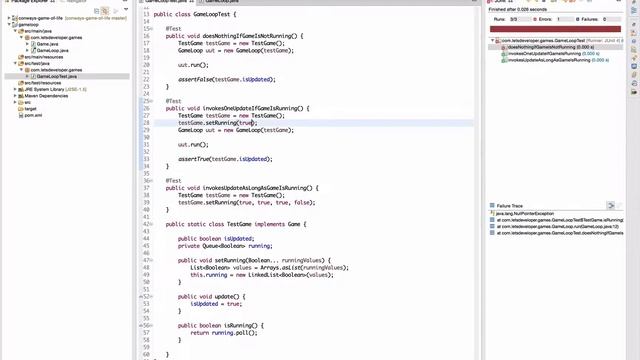640x360 pixels.
Task: Select Game.java in Package Explorer
Action: point(47,44)
